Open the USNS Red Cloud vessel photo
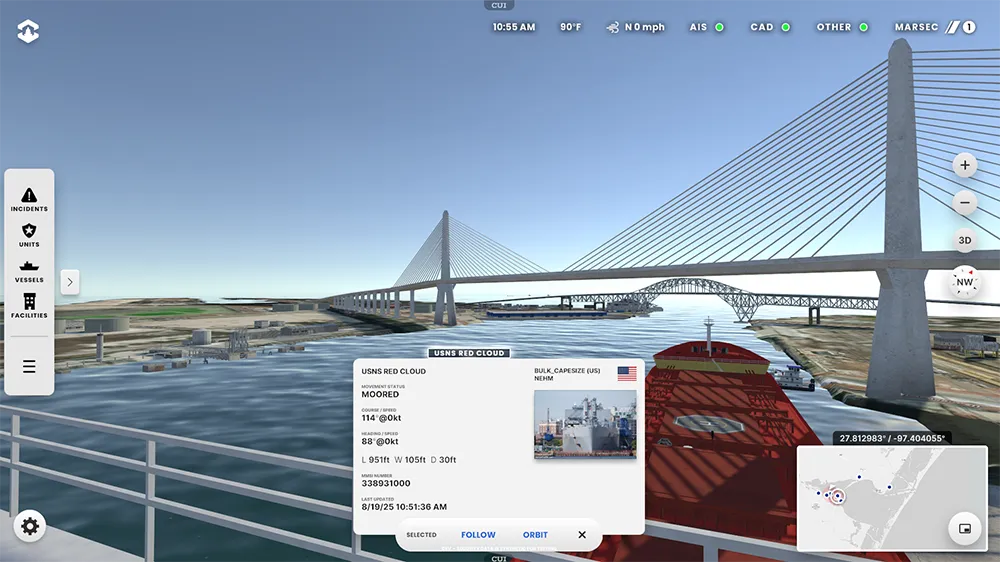 (585, 424)
